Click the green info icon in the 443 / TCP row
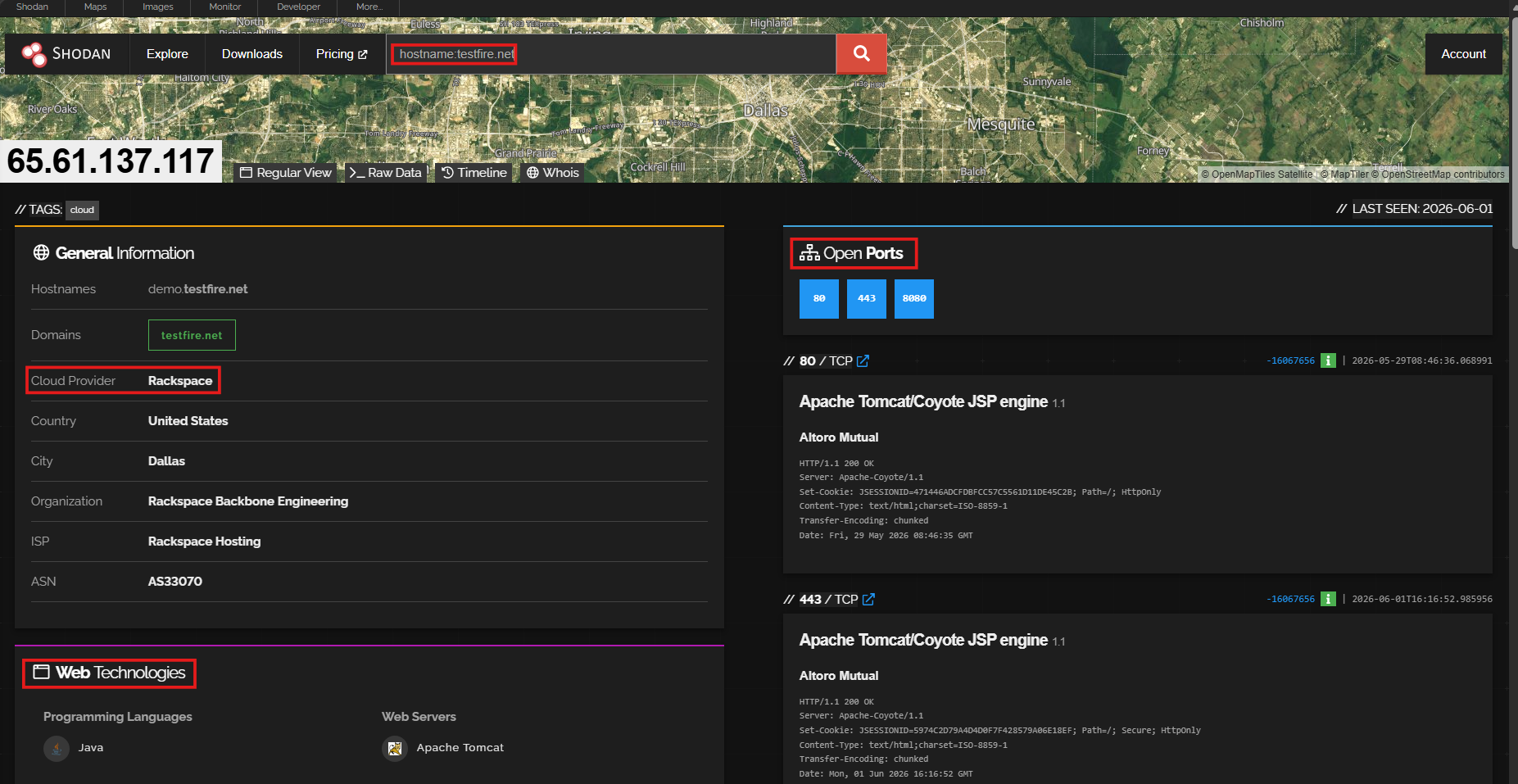Screen dimensions: 1518x784 tap(1328, 599)
